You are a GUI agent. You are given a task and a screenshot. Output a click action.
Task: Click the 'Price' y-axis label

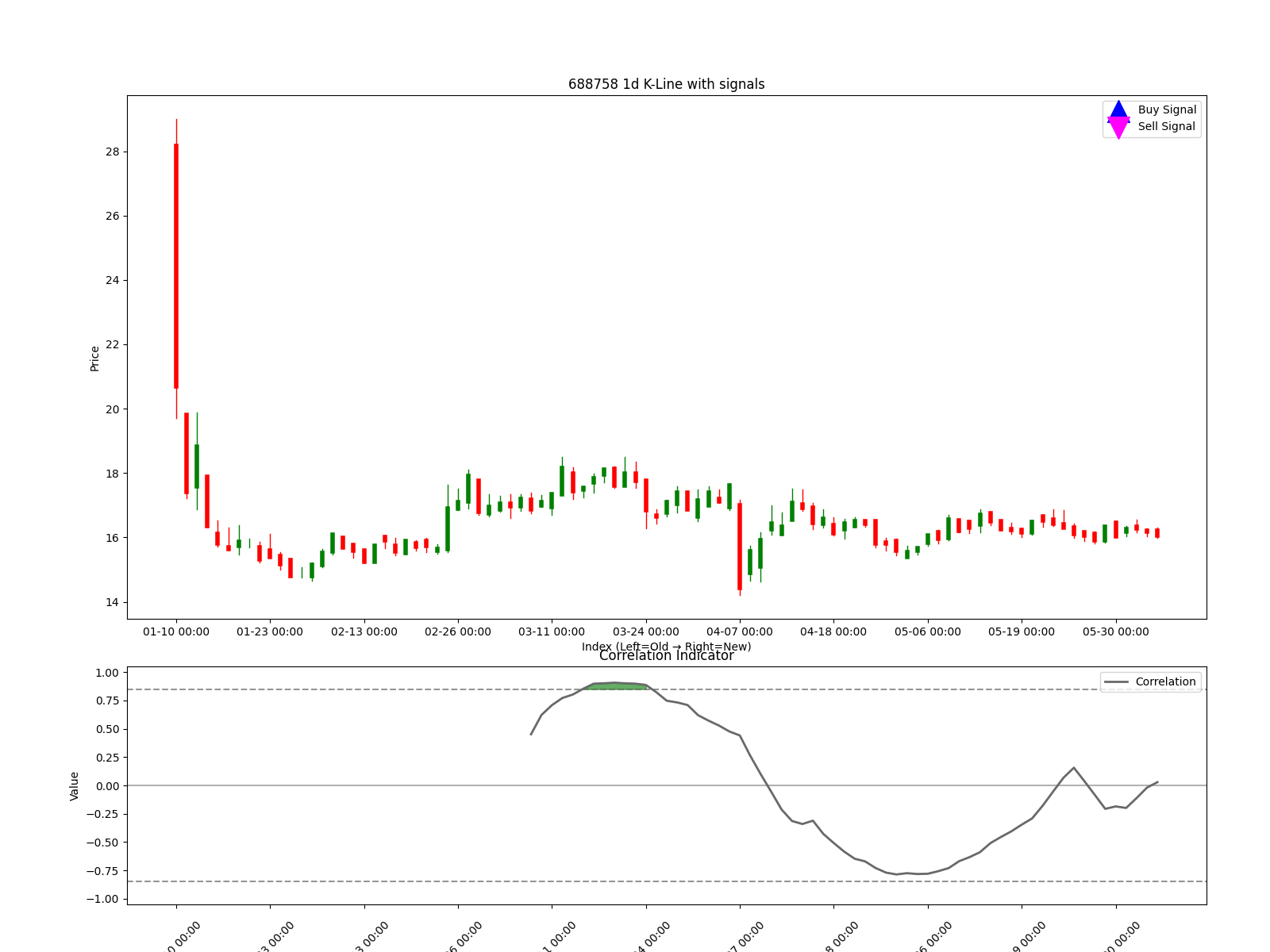click(94, 359)
